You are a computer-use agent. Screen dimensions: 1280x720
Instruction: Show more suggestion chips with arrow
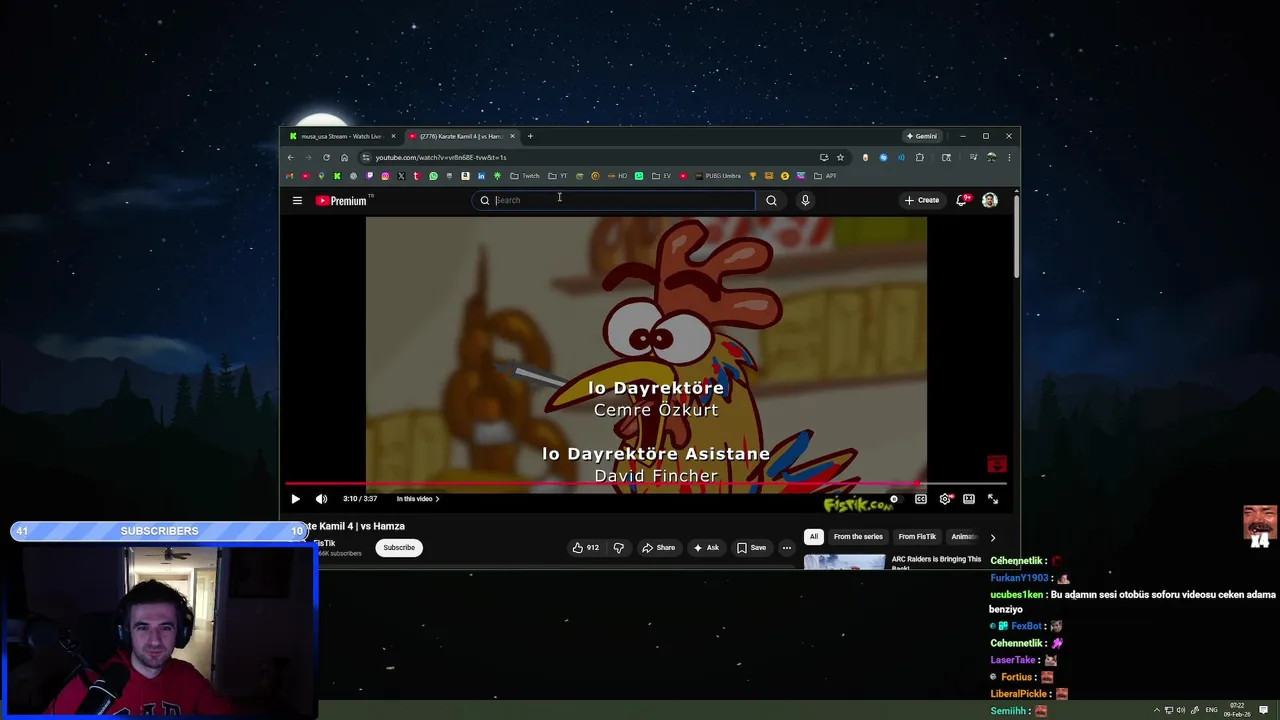pyautogui.click(x=993, y=537)
